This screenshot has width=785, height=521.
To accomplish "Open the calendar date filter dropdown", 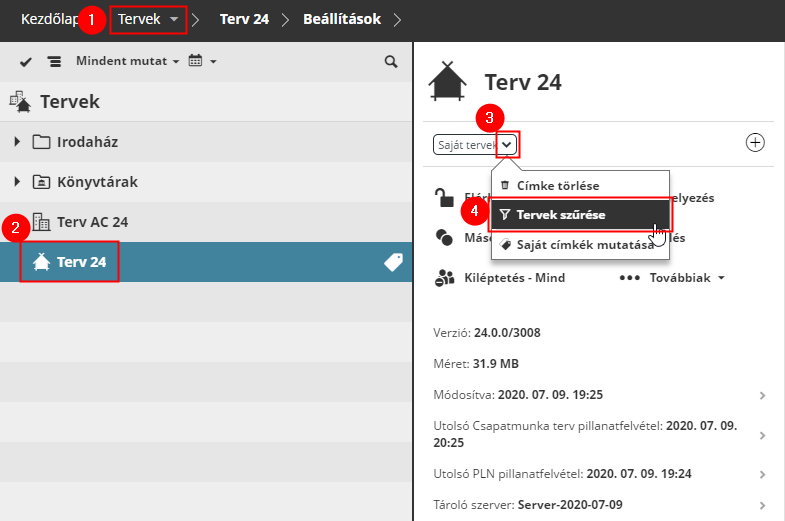I will pyautogui.click(x=202, y=61).
